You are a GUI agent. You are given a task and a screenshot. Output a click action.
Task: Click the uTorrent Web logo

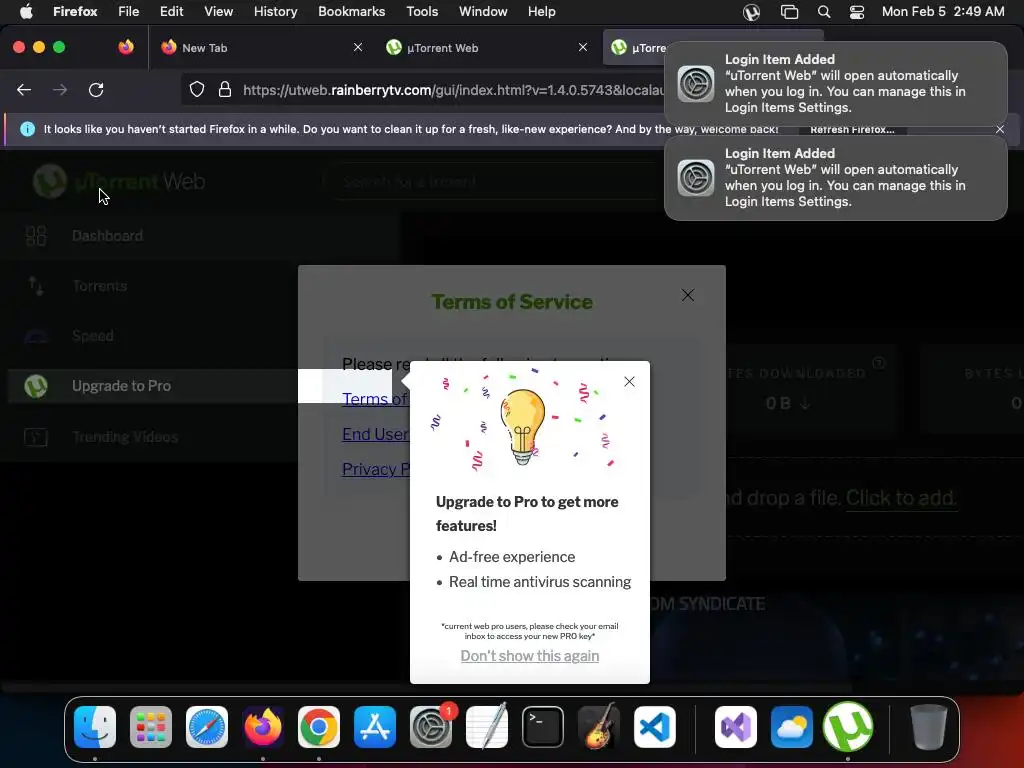pos(119,181)
